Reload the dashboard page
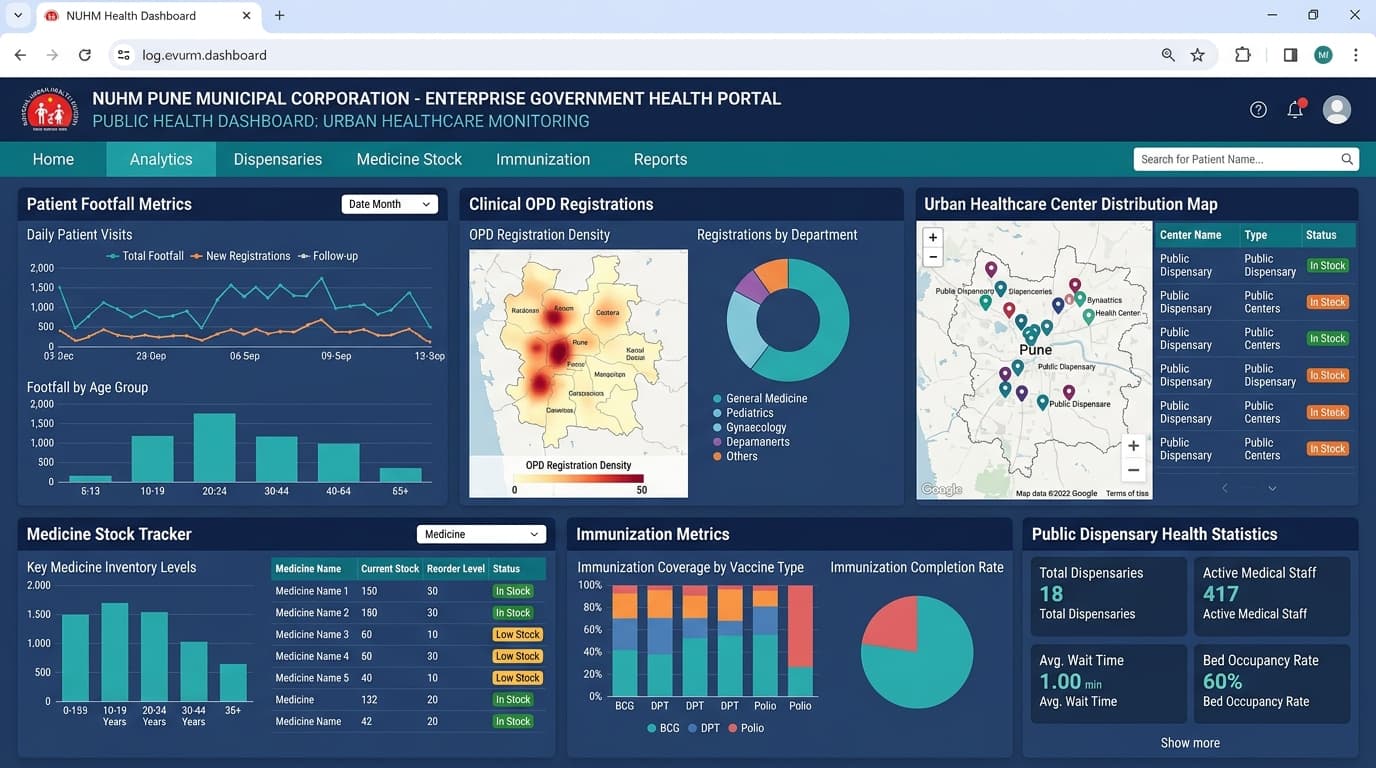The image size is (1376, 768). 85,55
